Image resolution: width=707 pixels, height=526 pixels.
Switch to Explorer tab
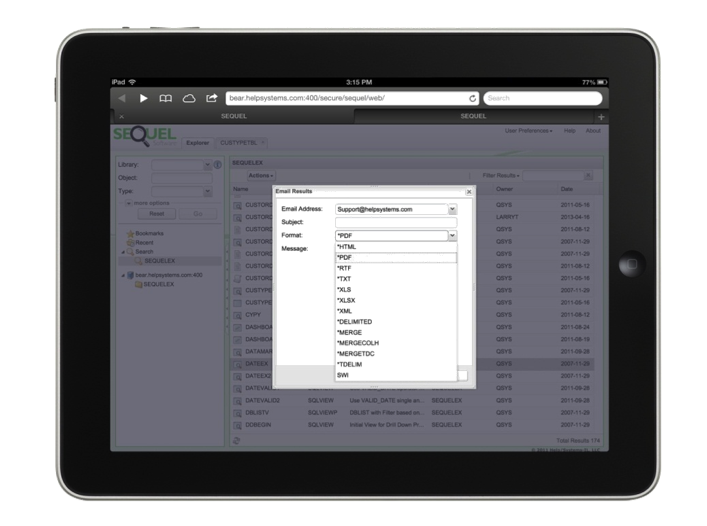(x=197, y=143)
